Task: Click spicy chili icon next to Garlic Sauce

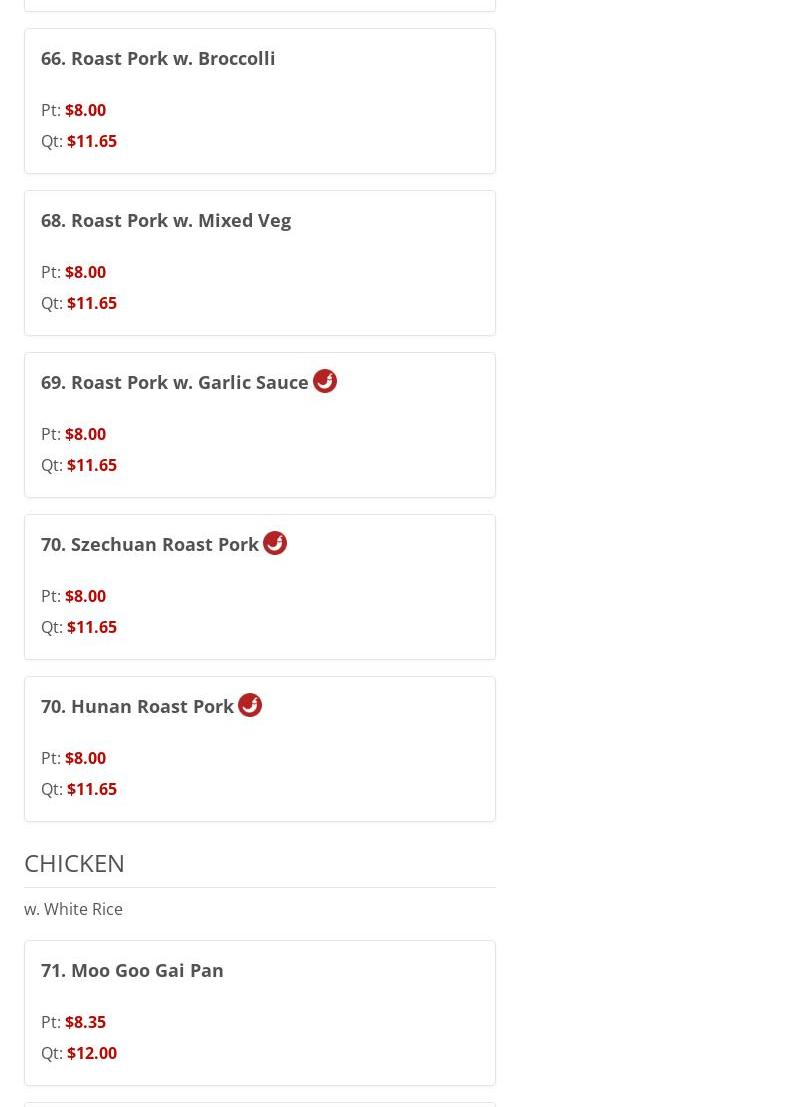Action: click(x=325, y=381)
